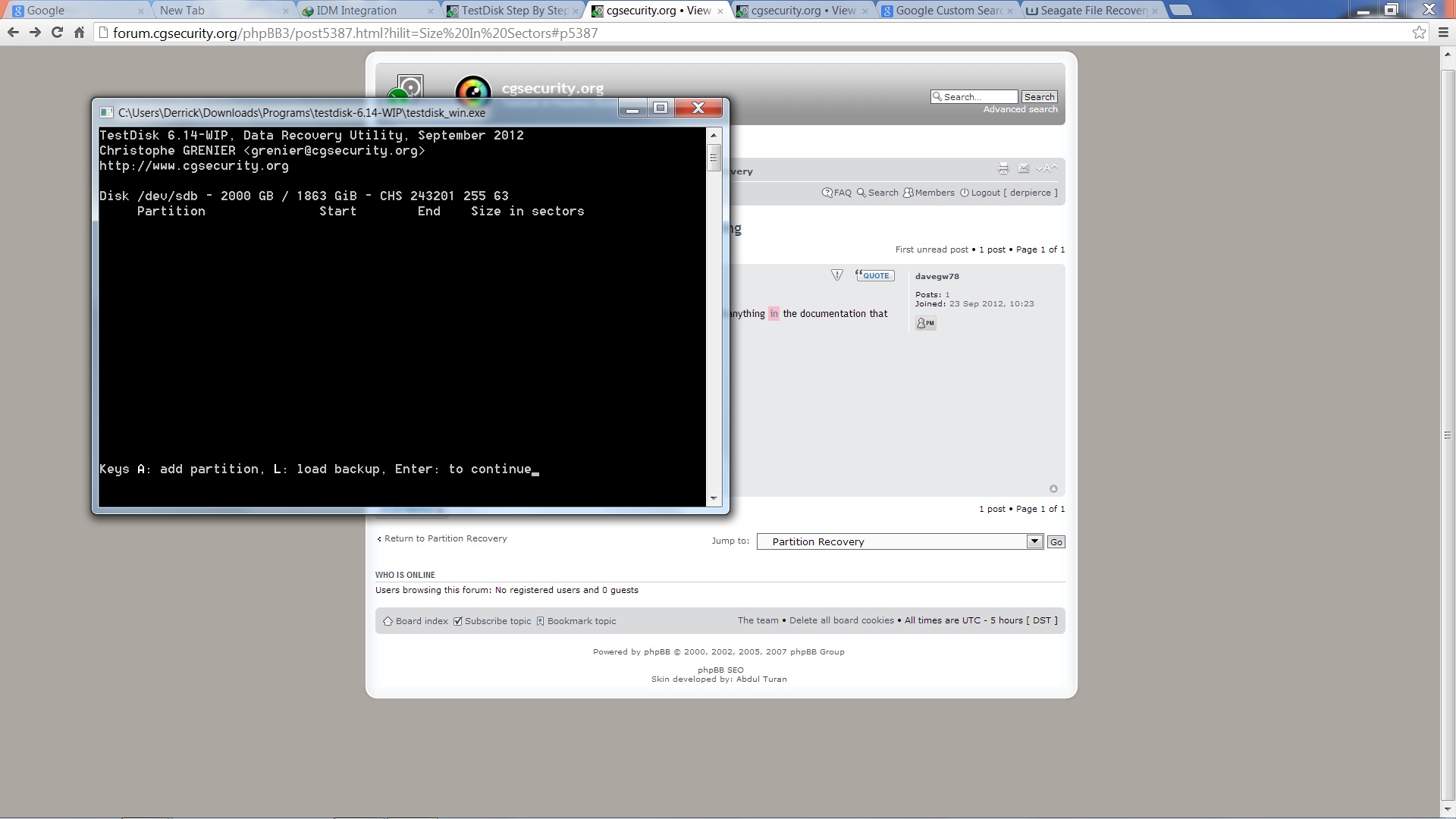
Task: Change font size with the A icon
Action: [1046, 168]
